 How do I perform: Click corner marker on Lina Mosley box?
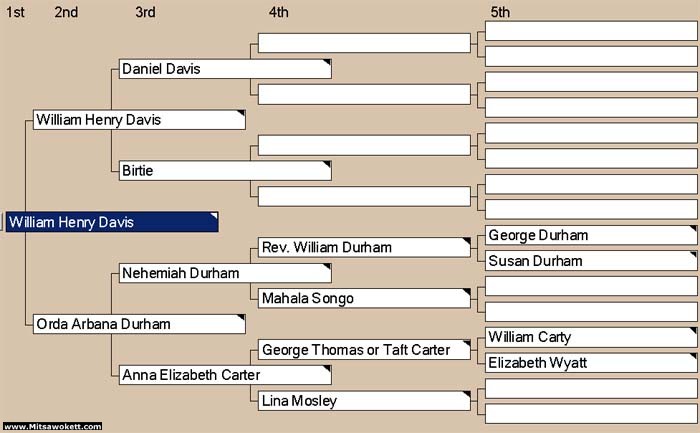coord(467,394)
